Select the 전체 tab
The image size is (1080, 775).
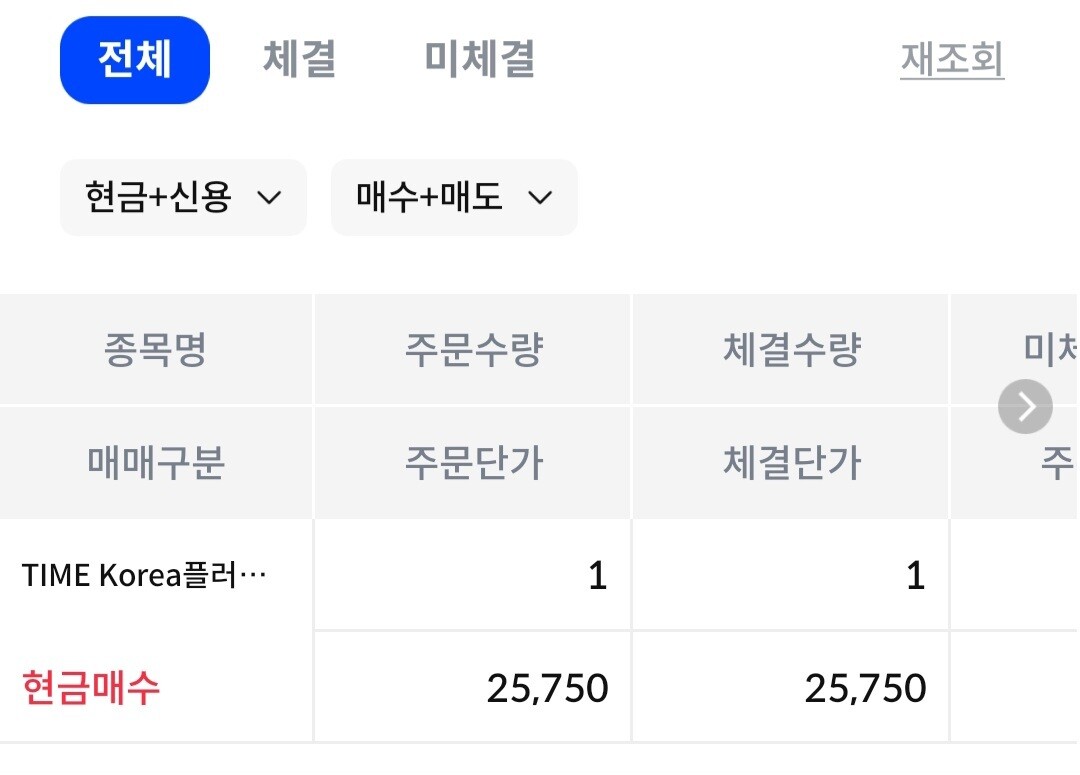(135, 60)
